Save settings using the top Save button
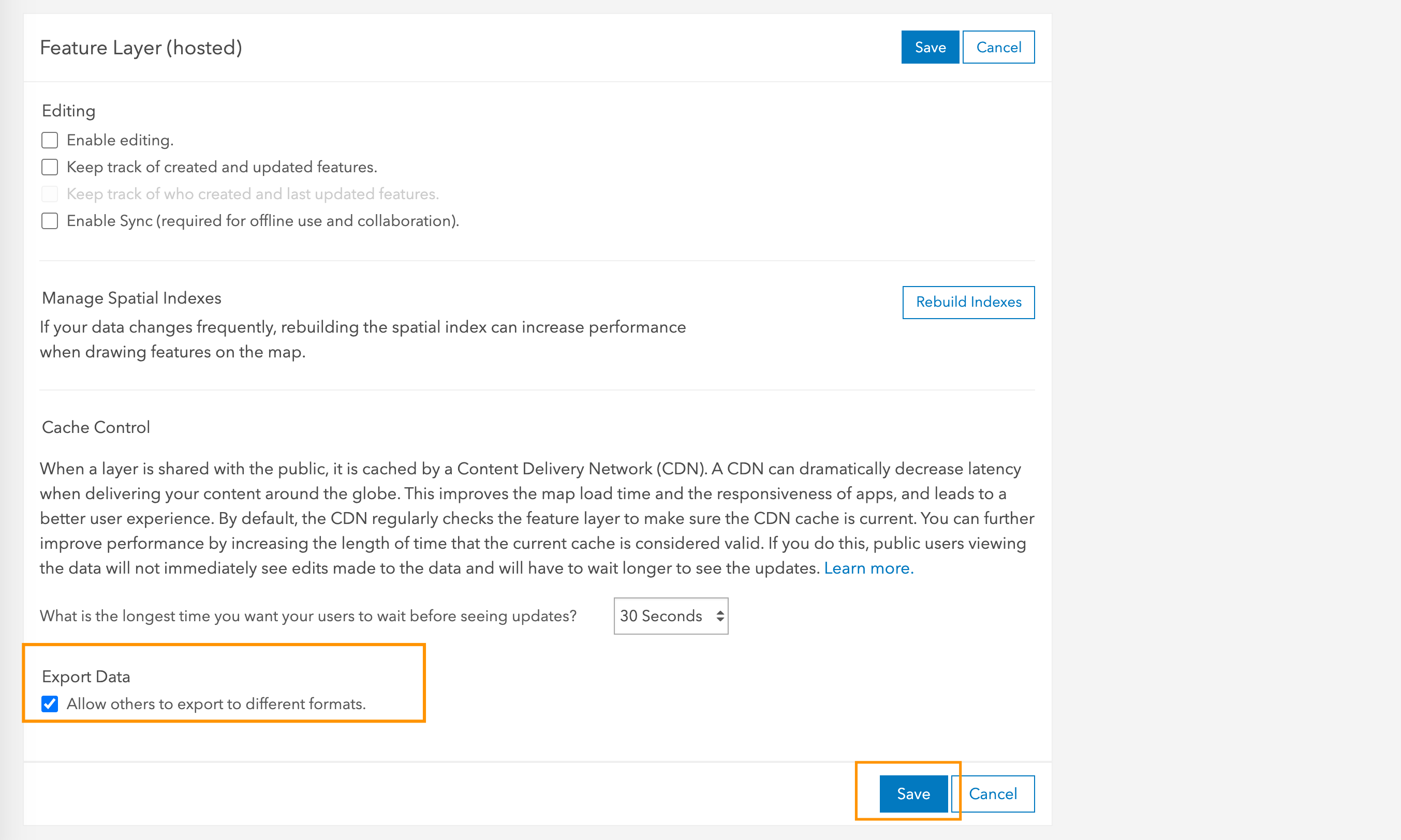The width and height of the screenshot is (1401, 840). [x=930, y=47]
